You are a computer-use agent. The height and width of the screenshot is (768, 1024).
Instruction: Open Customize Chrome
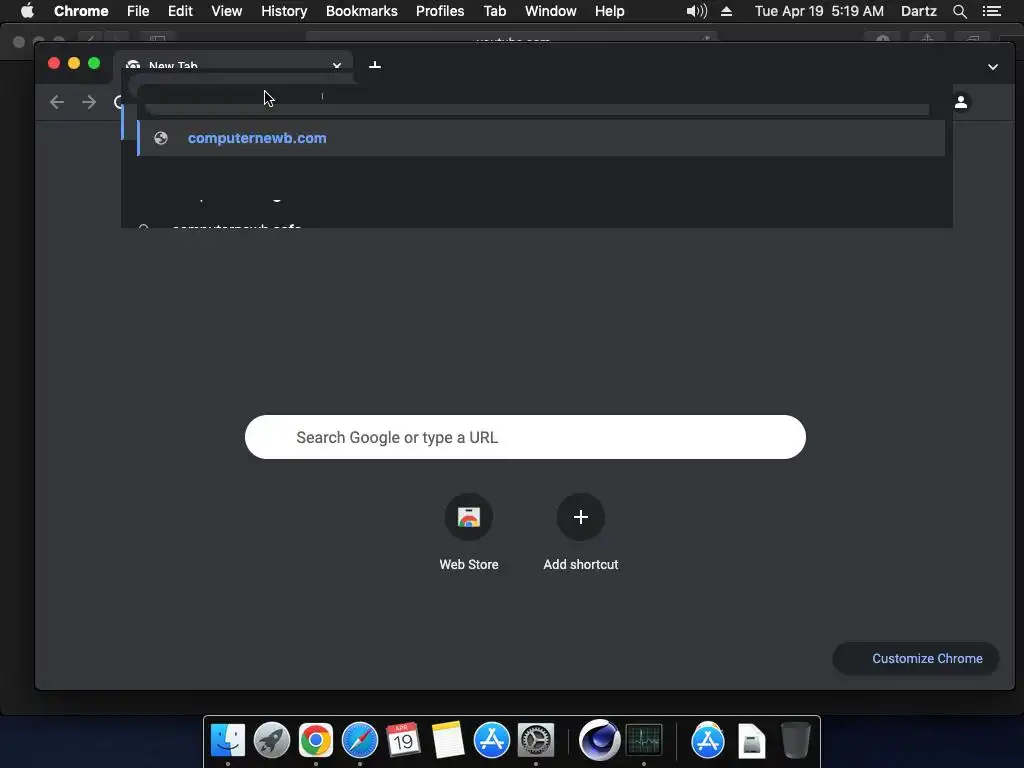[916, 658]
